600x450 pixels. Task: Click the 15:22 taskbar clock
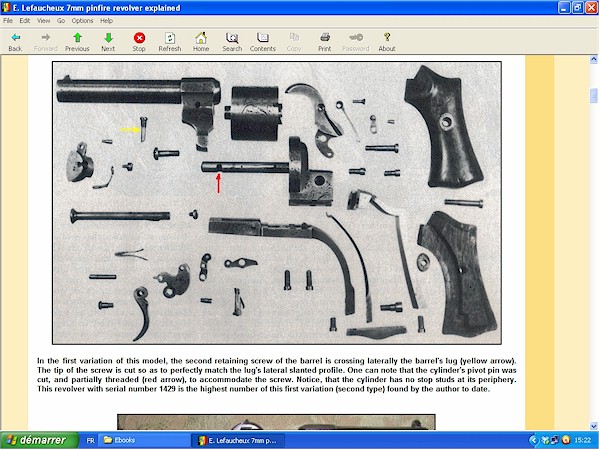tap(583, 440)
